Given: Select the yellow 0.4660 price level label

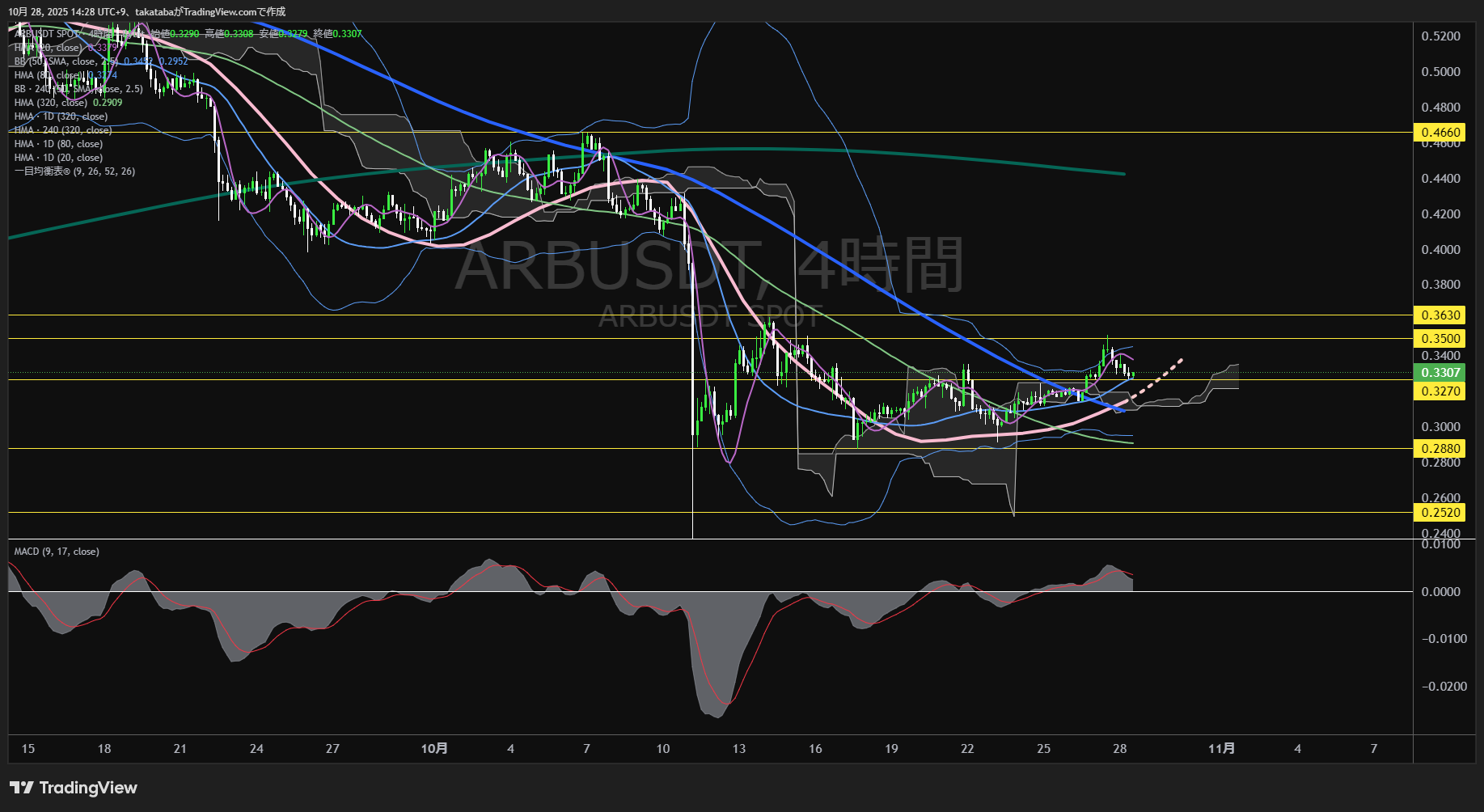Looking at the screenshot, I should [1440, 133].
